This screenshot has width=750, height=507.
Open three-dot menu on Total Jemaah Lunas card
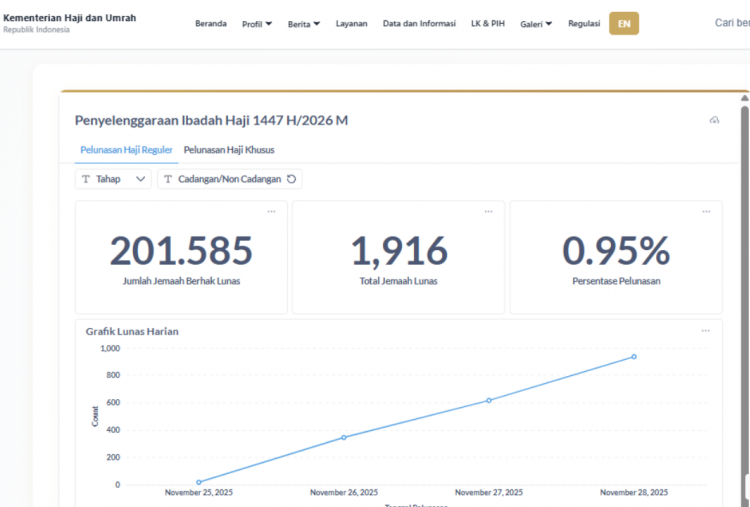488,211
